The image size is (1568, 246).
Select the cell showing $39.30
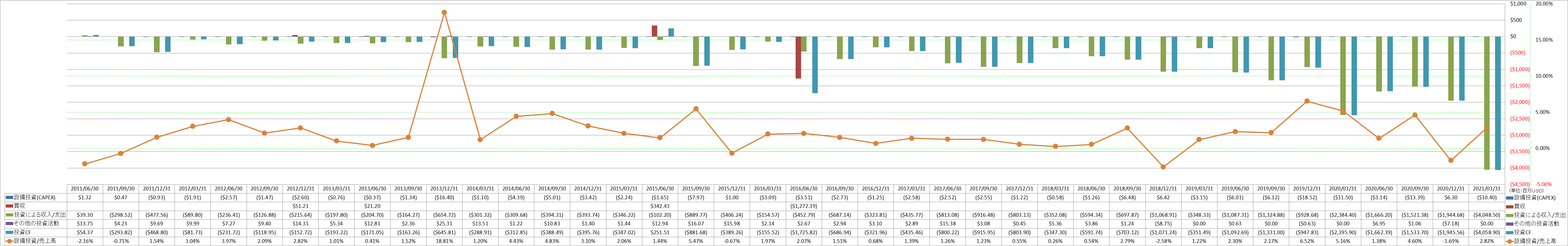point(85,215)
